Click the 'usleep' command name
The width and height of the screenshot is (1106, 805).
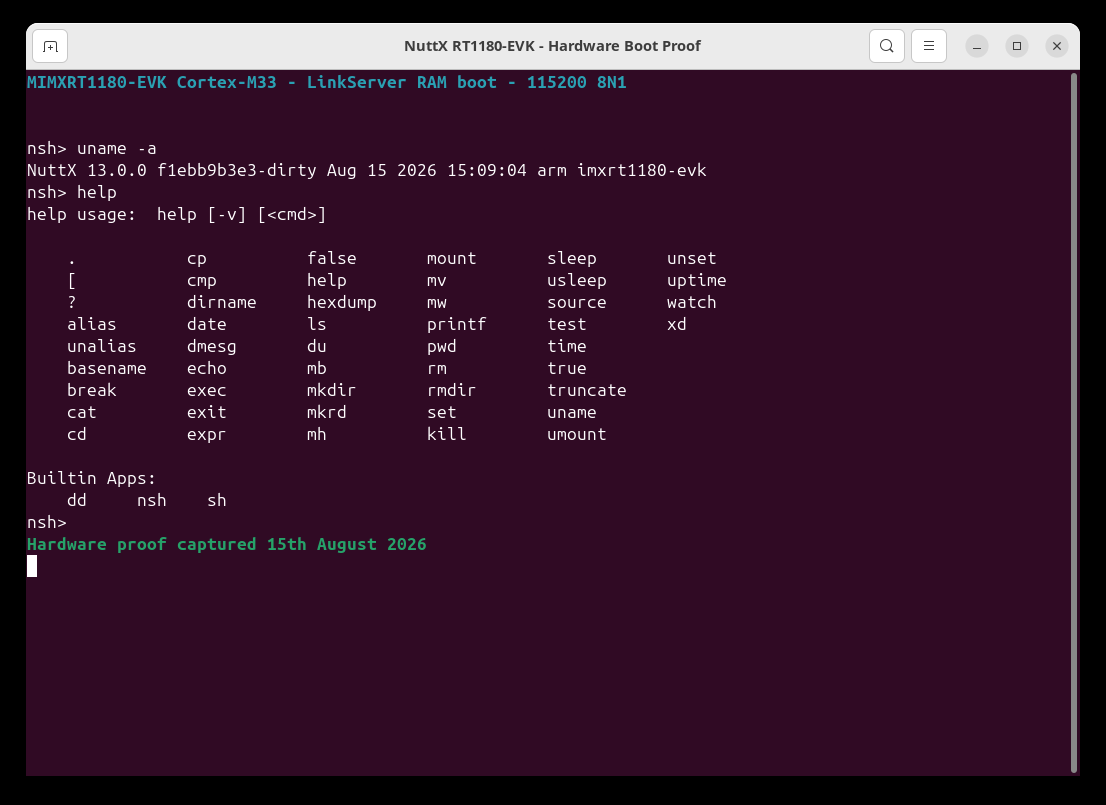pyautogui.click(x=577, y=280)
